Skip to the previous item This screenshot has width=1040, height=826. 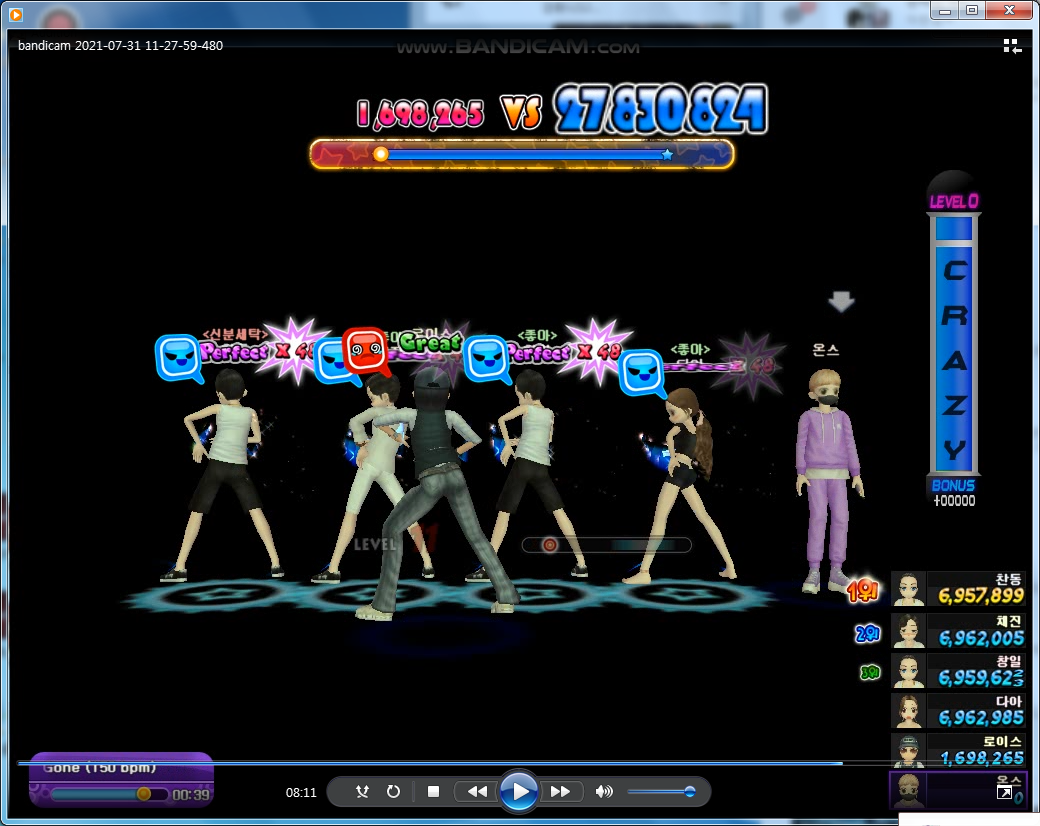pos(477,792)
